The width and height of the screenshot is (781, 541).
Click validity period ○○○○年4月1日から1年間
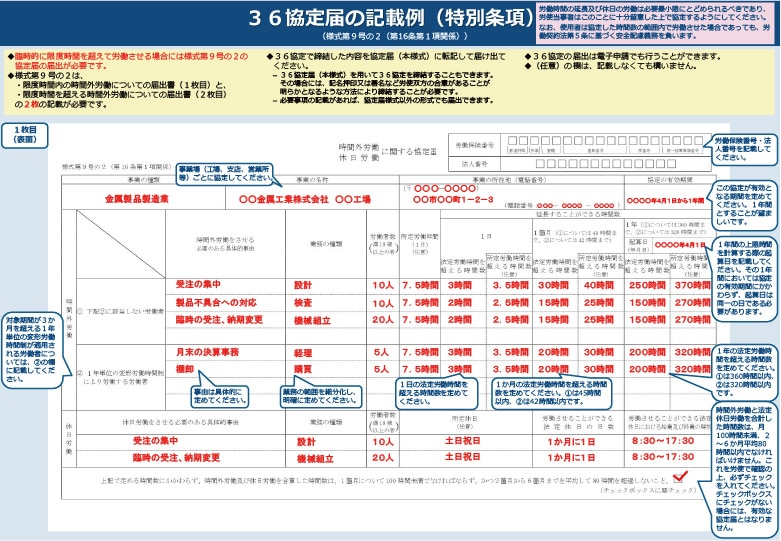click(665, 201)
